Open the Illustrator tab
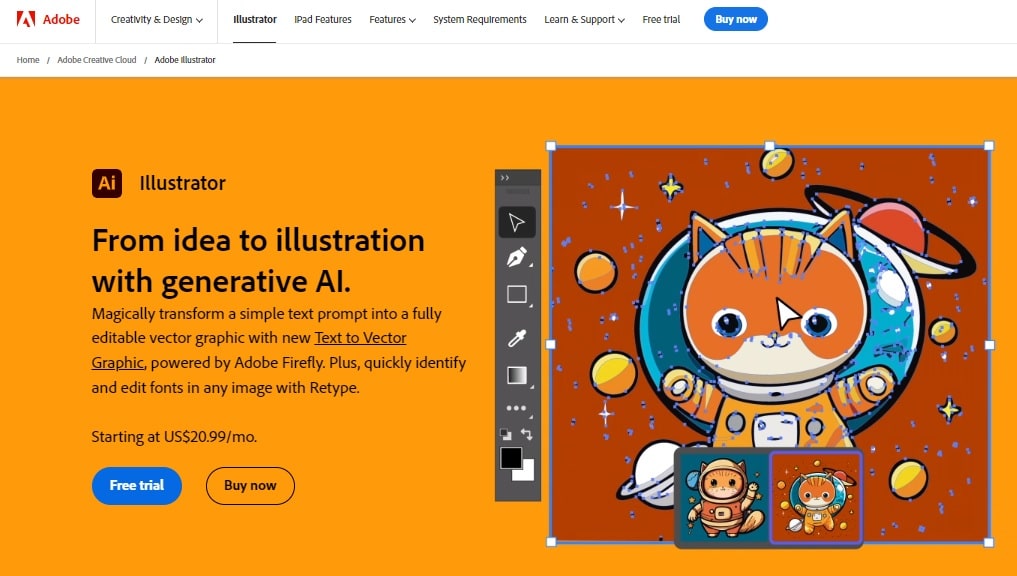The height and width of the screenshot is (576, 1017). (255, 19)
